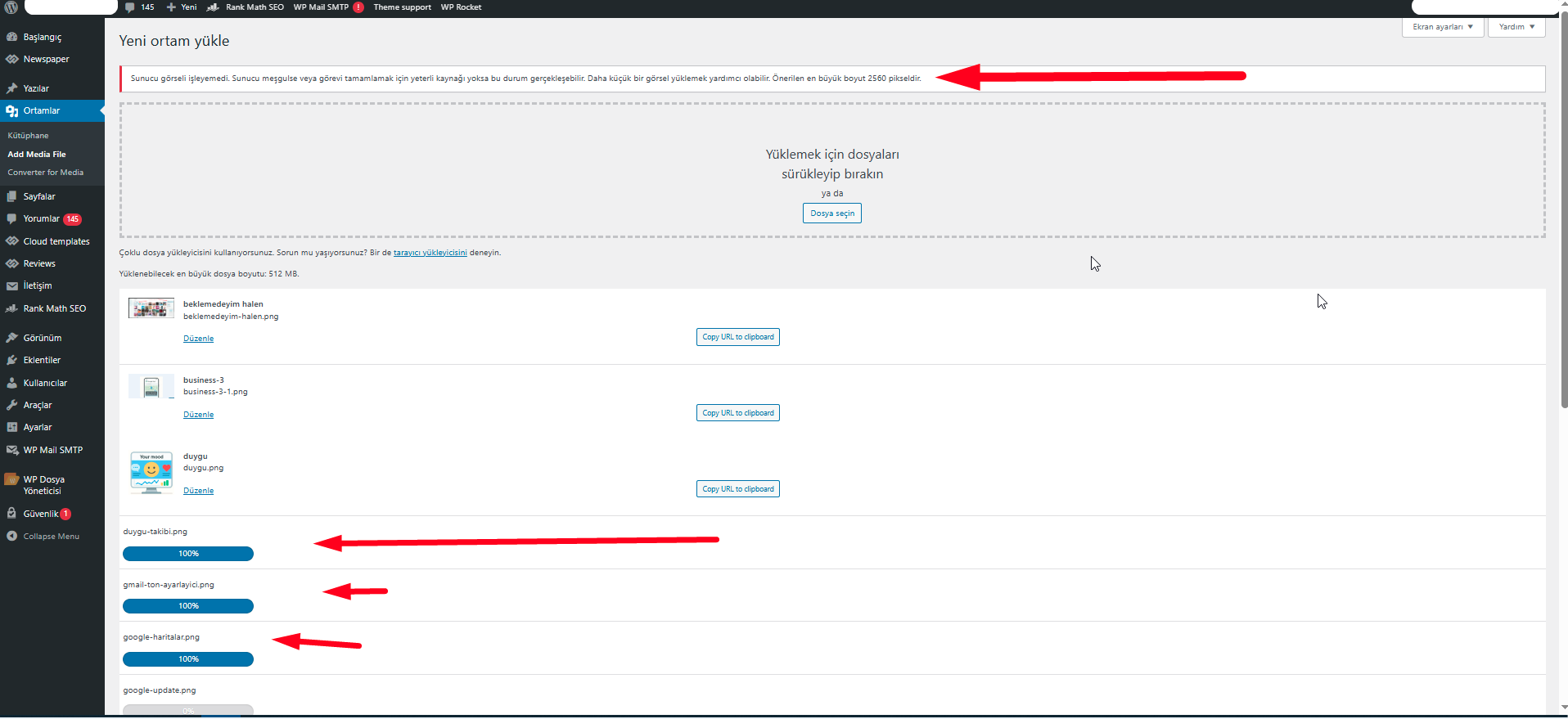Open the tarayıcı yükleyicisini link
The height and width of the screenshot is (719, 1568).
pyautogui.click(x=430, y=253)
